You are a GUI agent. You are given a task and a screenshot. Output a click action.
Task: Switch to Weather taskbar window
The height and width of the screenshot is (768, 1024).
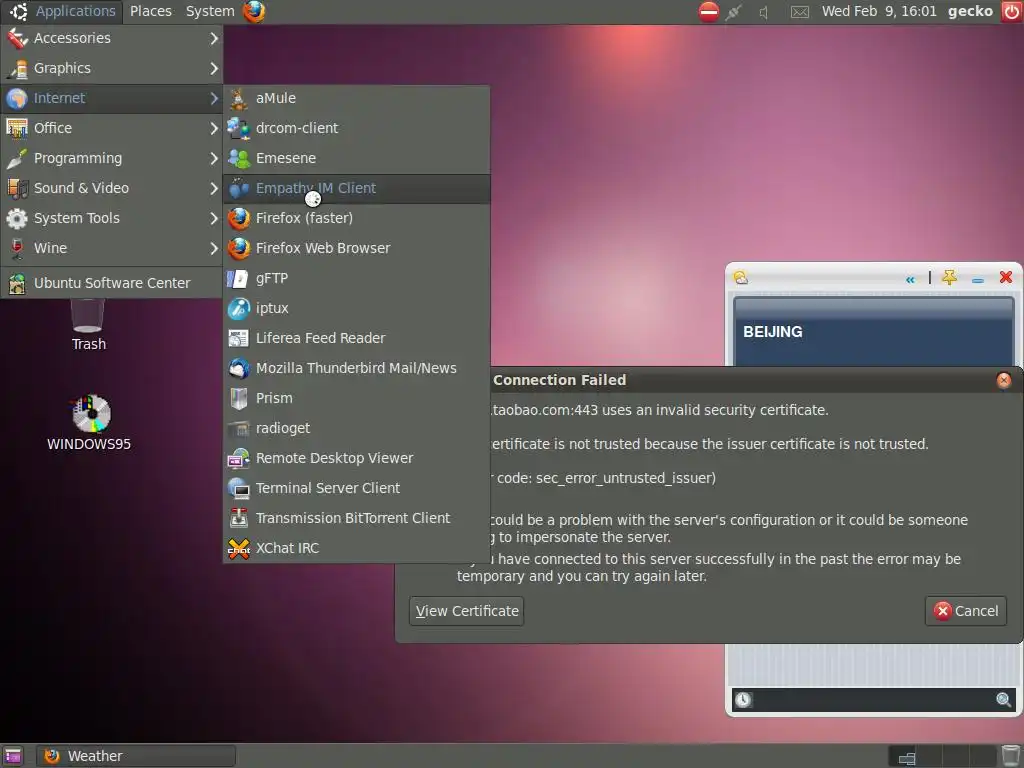pyautogui.click(x=135, y=756)
